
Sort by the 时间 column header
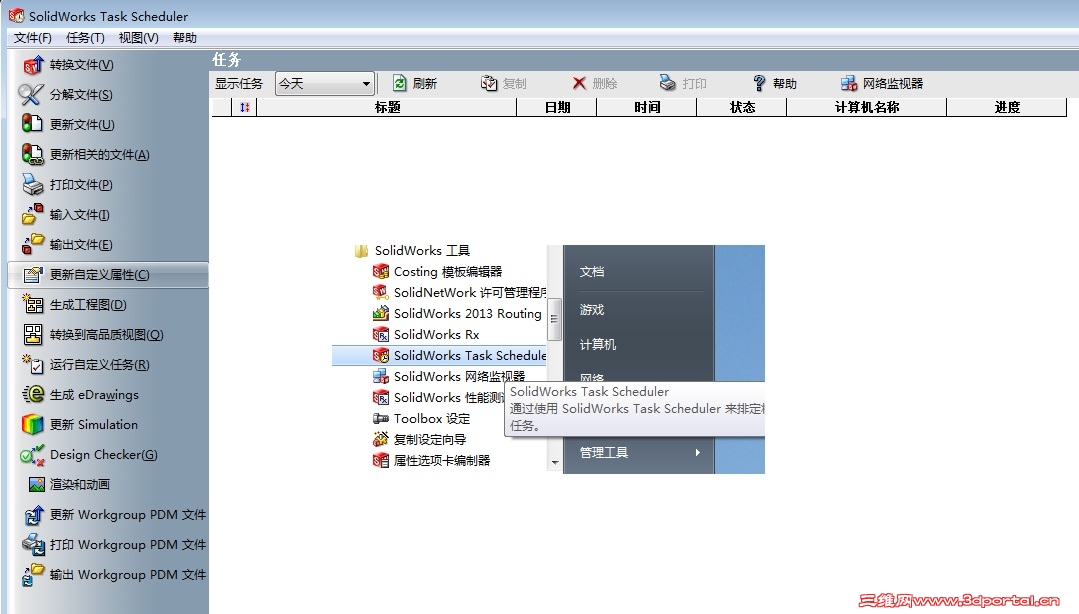(x=647, y=107)
